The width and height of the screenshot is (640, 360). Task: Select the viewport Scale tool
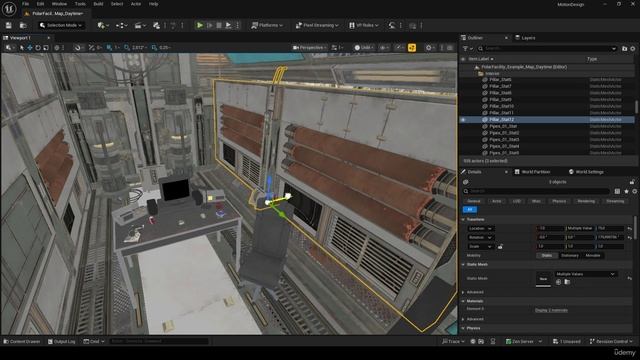46,48
